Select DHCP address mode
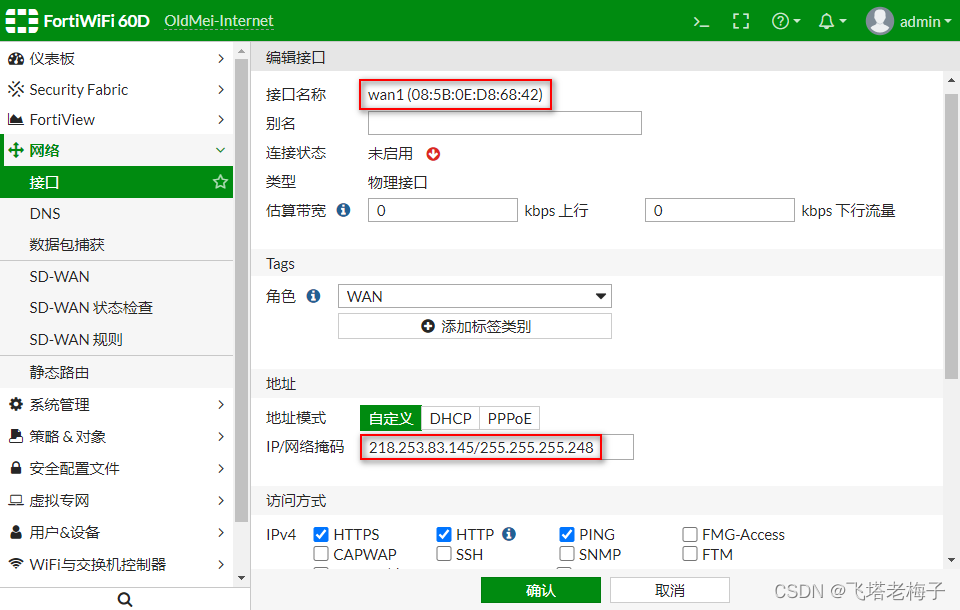Image resolution: width=960 pixels, height=610 pixels. [x=451, y=418]
